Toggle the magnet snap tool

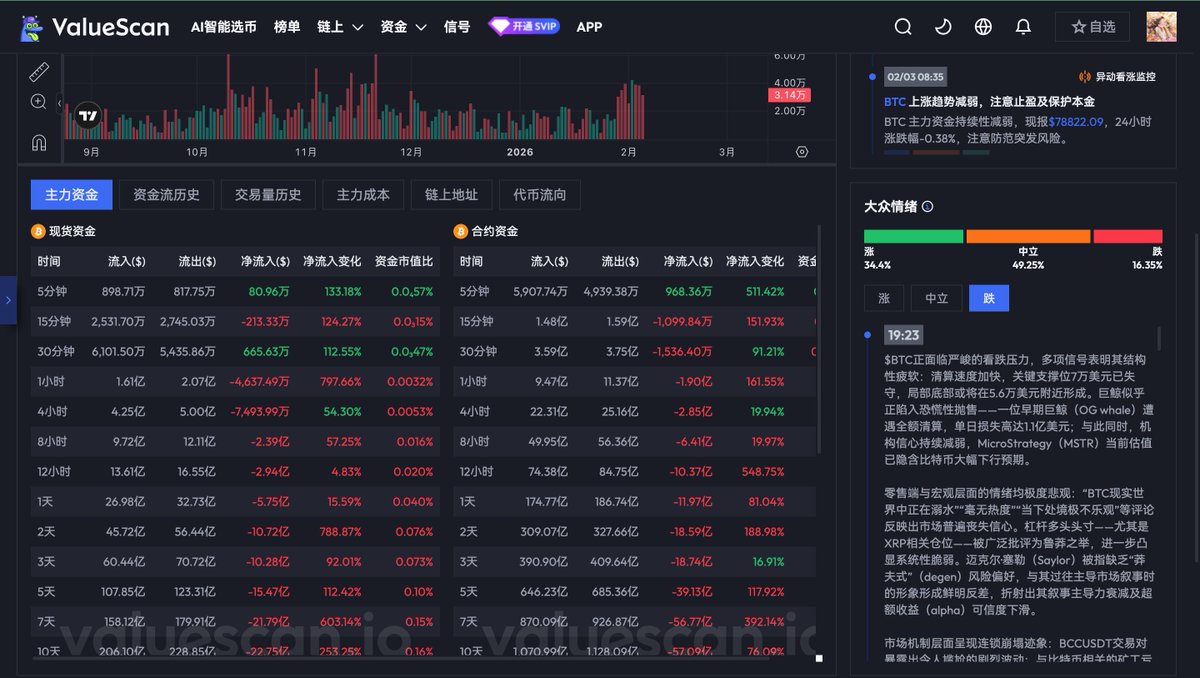[x=39, y=142]
